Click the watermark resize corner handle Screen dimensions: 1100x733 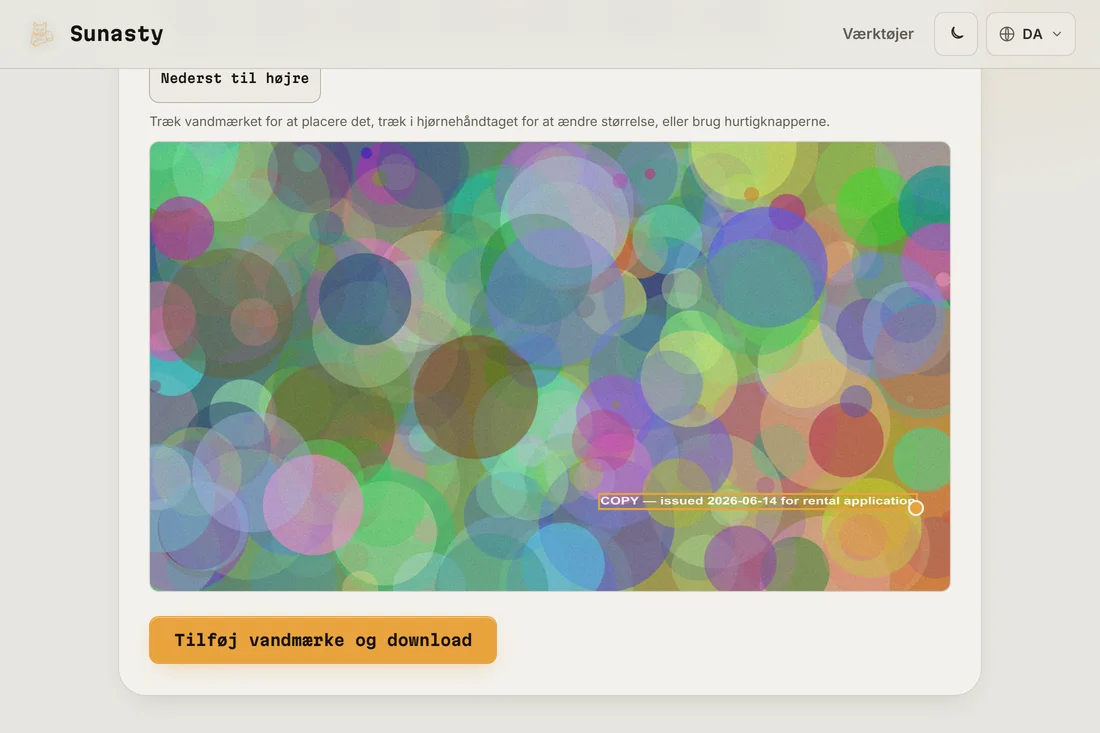[915, 507]
